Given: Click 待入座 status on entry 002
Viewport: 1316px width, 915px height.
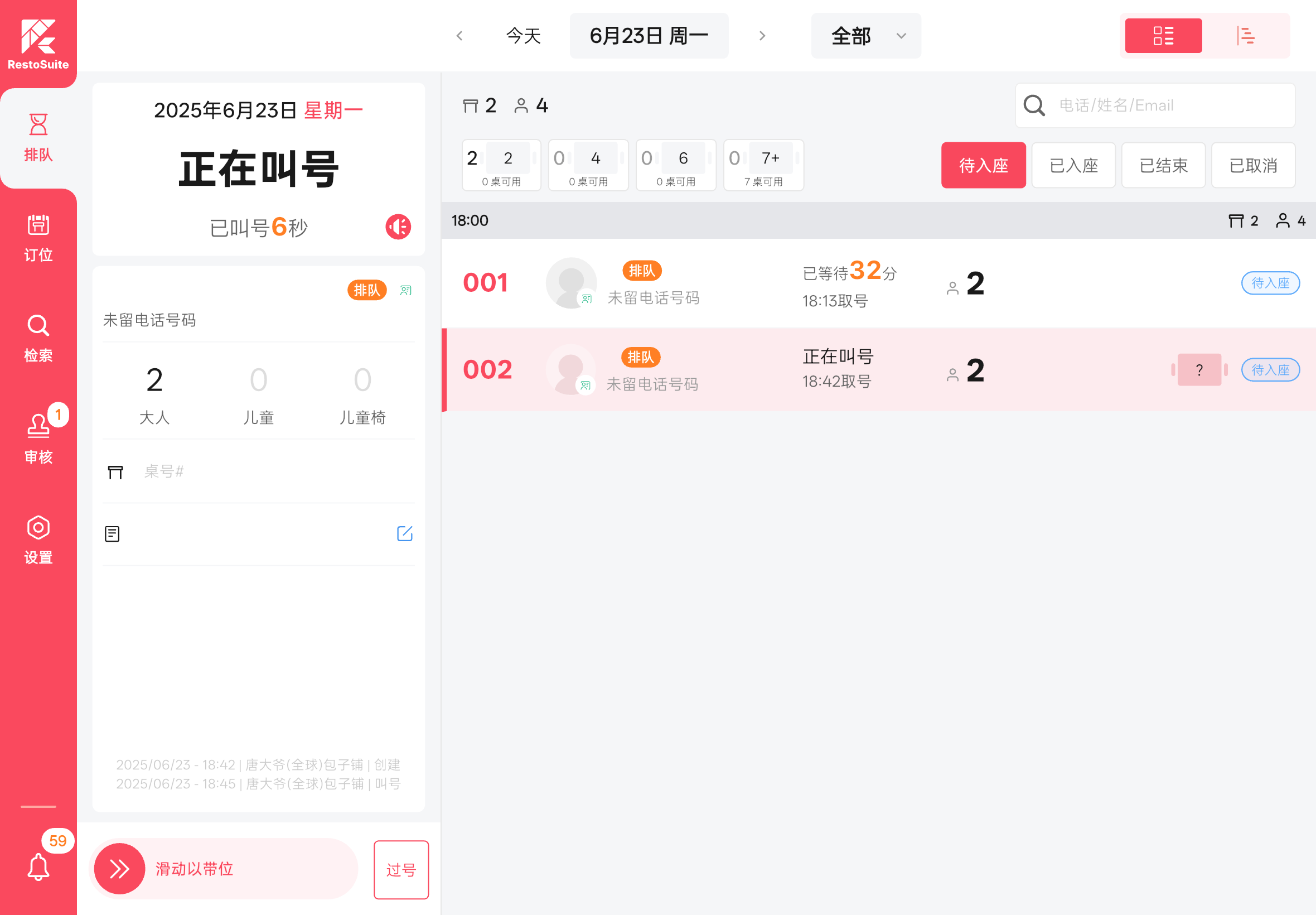Looking at the screenshot, I should click(x=1270, y=370).
